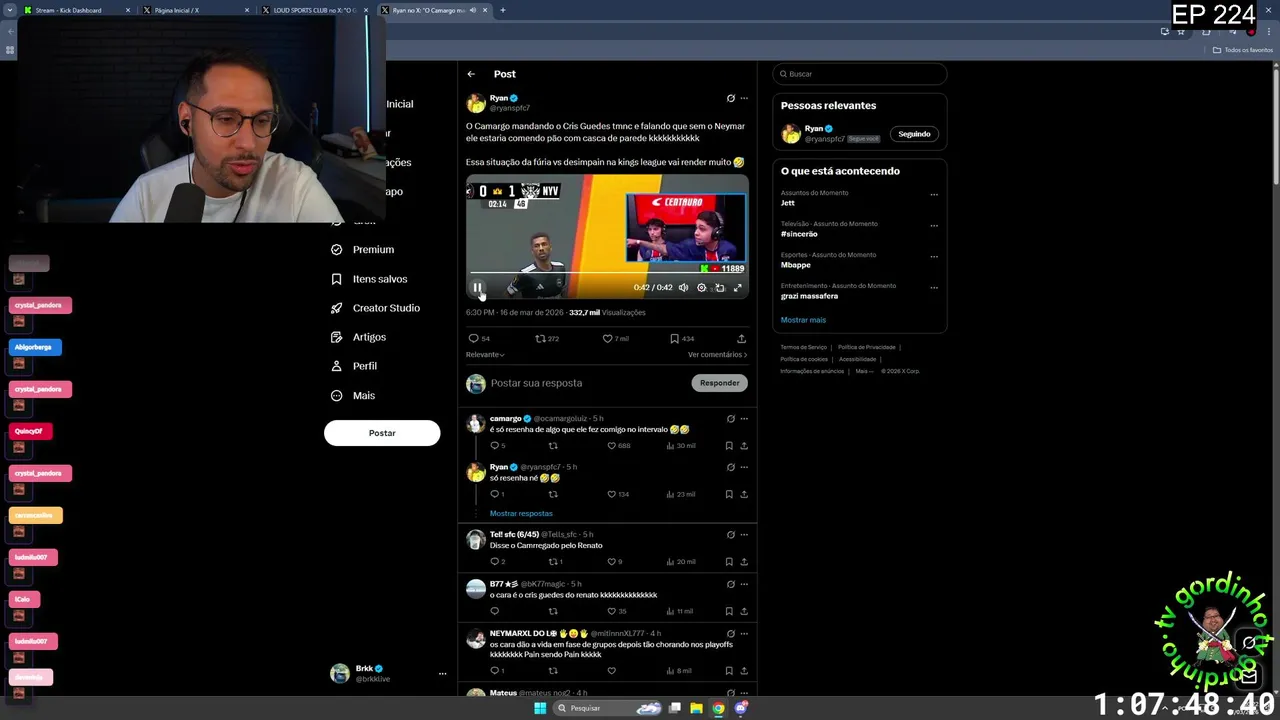Image resolution: width=1280 pixels, height=720 pixels.
Task: Like Tell sfc's reply with 9 likes
Action: click(614, 562)
